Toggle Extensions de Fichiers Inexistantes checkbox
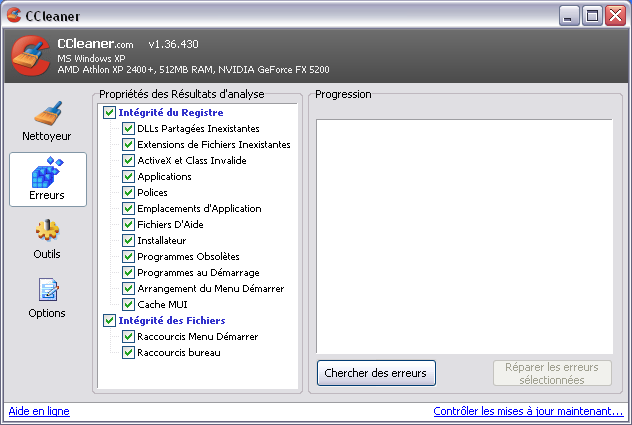Viewport: 632px width, 425px height. pyautogui.click(x=128, y=144)
